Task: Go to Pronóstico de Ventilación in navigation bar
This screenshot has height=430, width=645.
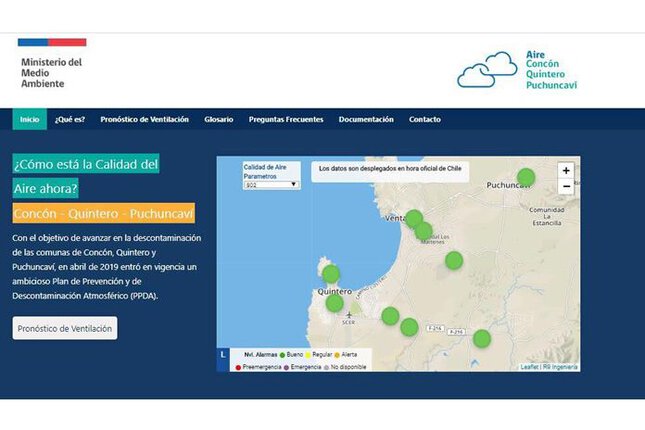Action: click(144, 119)
